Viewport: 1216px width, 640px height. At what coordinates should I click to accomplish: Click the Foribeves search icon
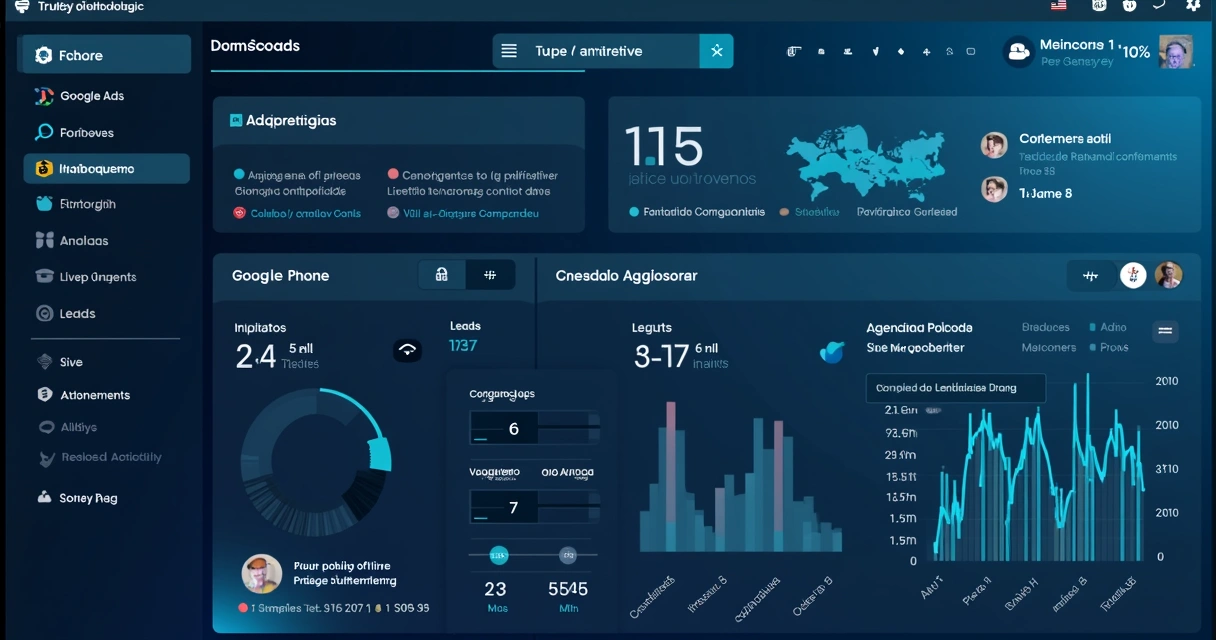pyautogui.click(x=43, y=132)
